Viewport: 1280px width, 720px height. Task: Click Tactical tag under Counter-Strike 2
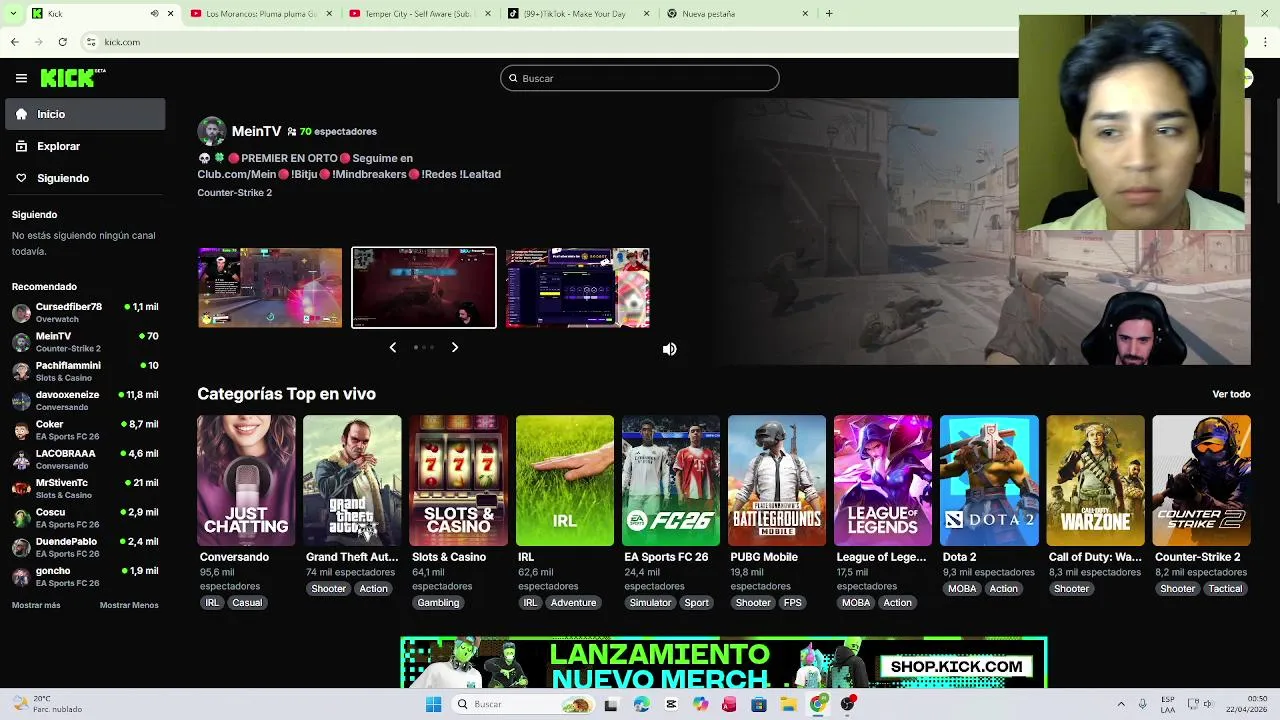coord(1225,589)
